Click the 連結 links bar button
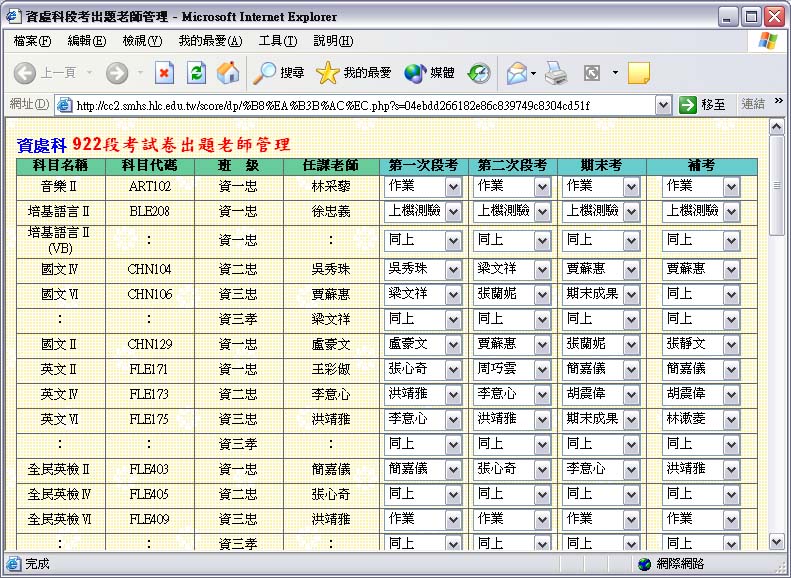 pyautogui.click(x=753, y=105)
